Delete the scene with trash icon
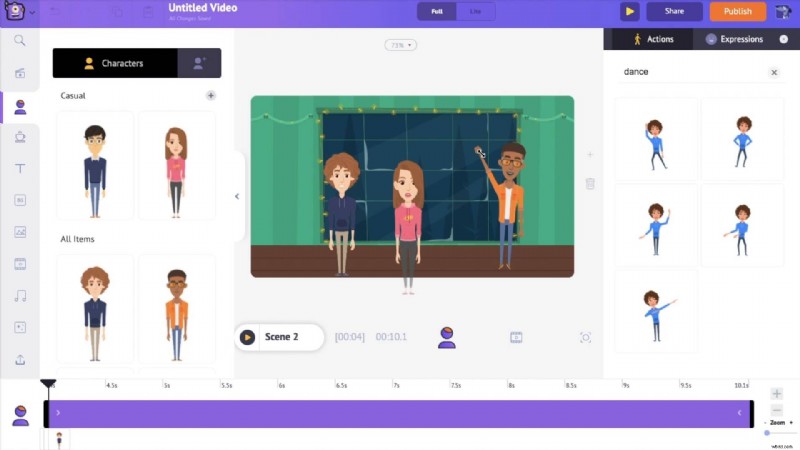800x450 pixels. pos(590,184)
